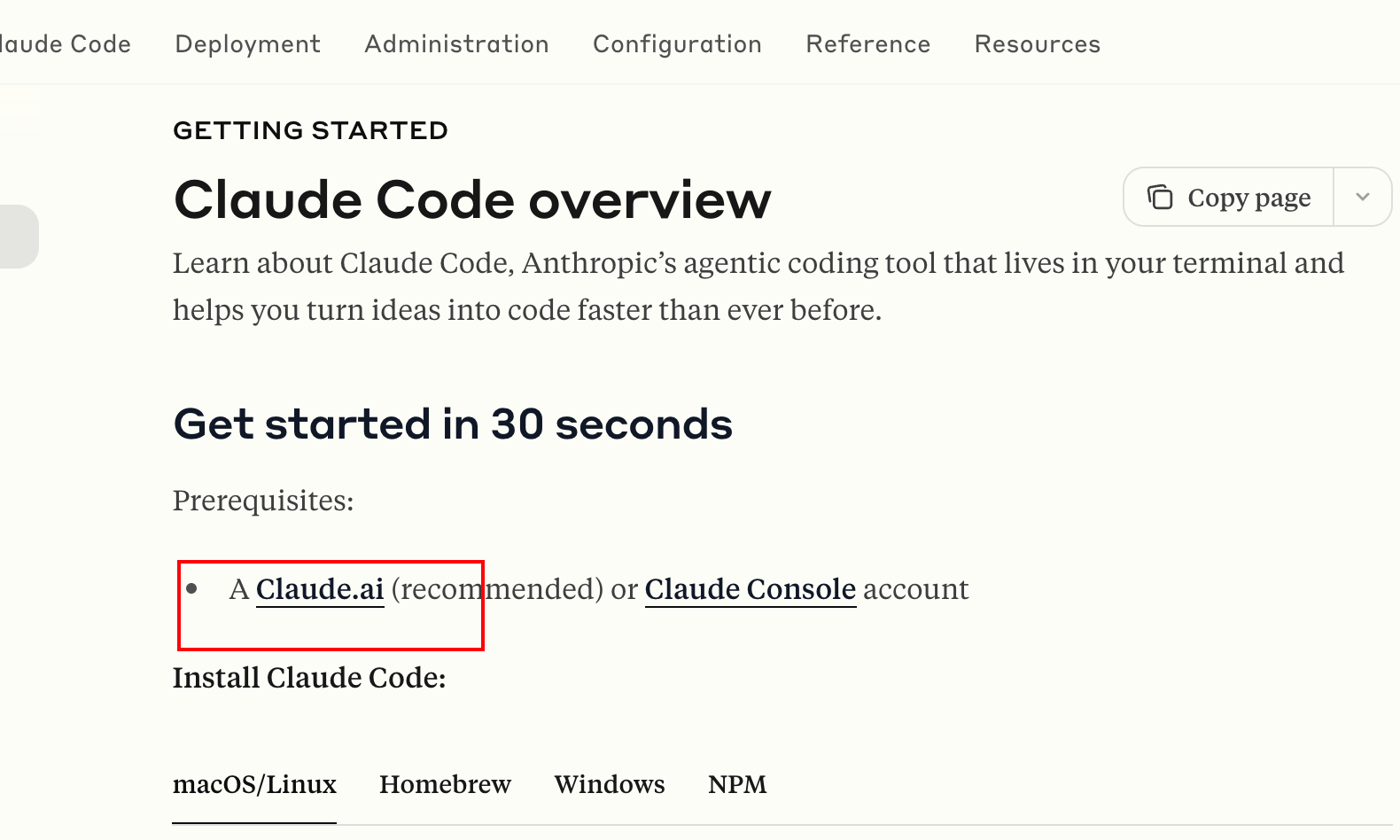Screen dimensions: 1400x840
Task: Click the GETTING STARTED section label
Action: pos(310,130)
